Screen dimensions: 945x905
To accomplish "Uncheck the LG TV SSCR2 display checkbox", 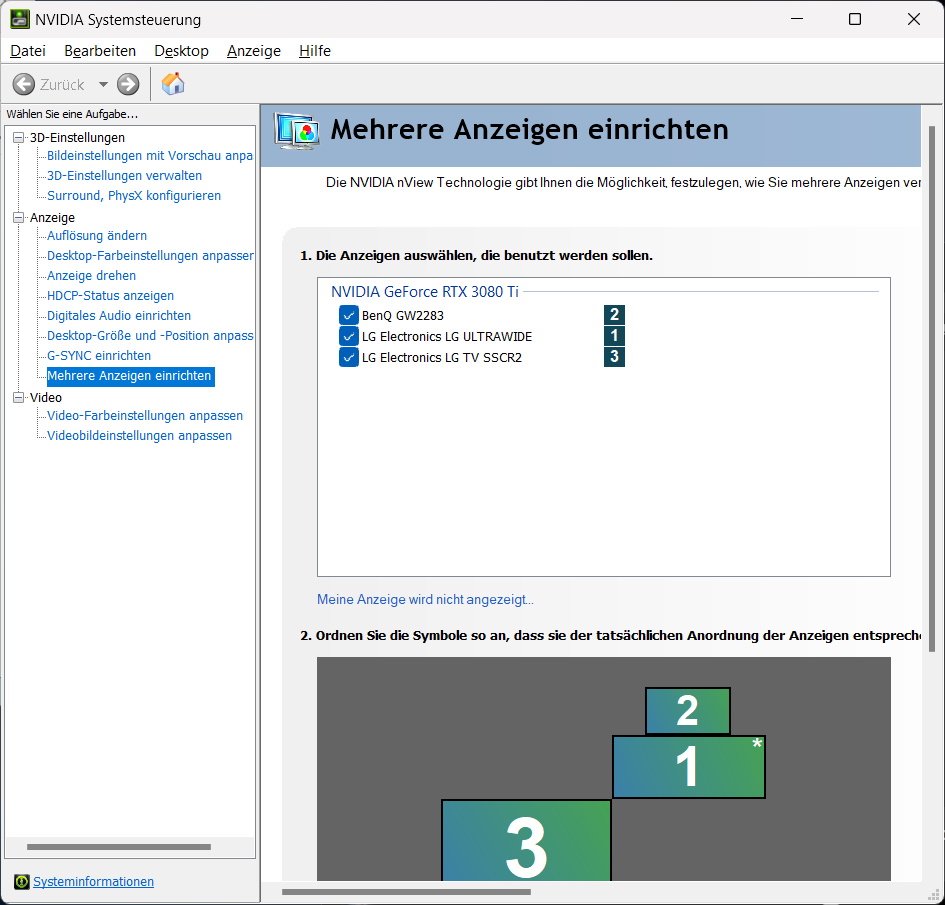I will coord(348,357).
